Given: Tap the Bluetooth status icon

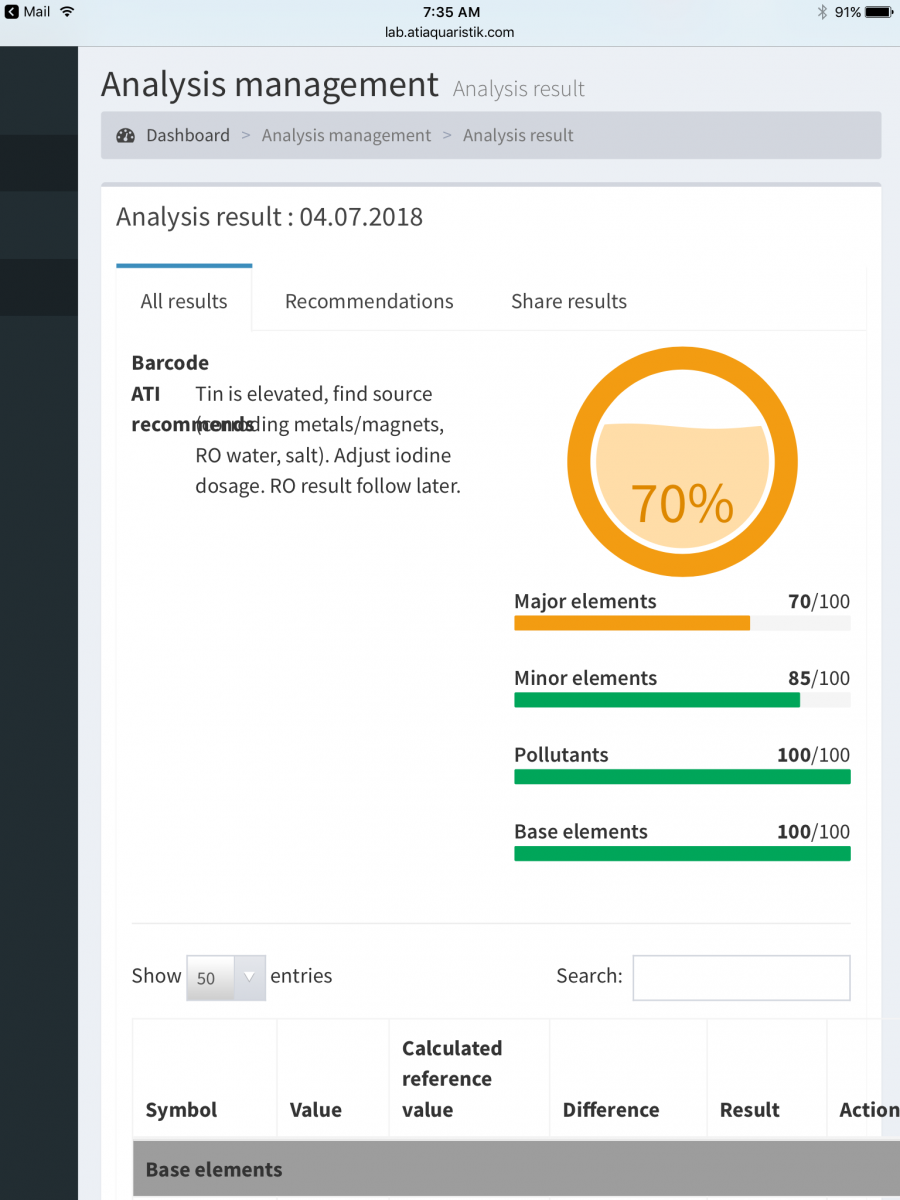Looking at the screenshot, I should pyautogui.click(x=822, y=12).
